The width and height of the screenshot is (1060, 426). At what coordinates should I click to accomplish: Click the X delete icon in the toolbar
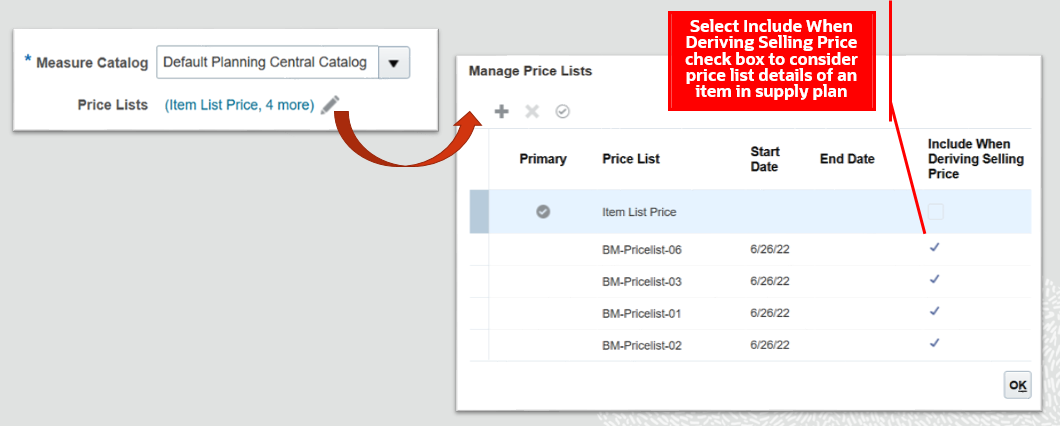coord(532,111)
